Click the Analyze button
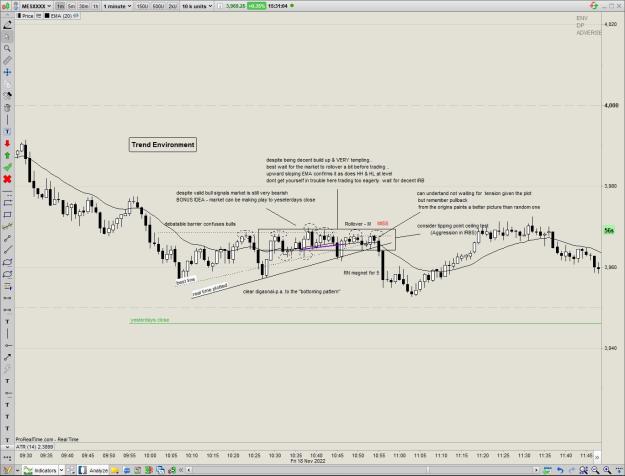Viewport: 625px width, 476px height. tap(93, 471)
